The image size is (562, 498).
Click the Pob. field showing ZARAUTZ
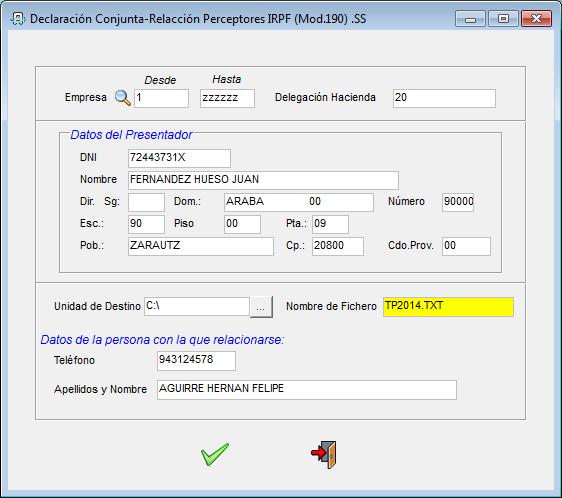pyautogui.click(x=201, y=246)
